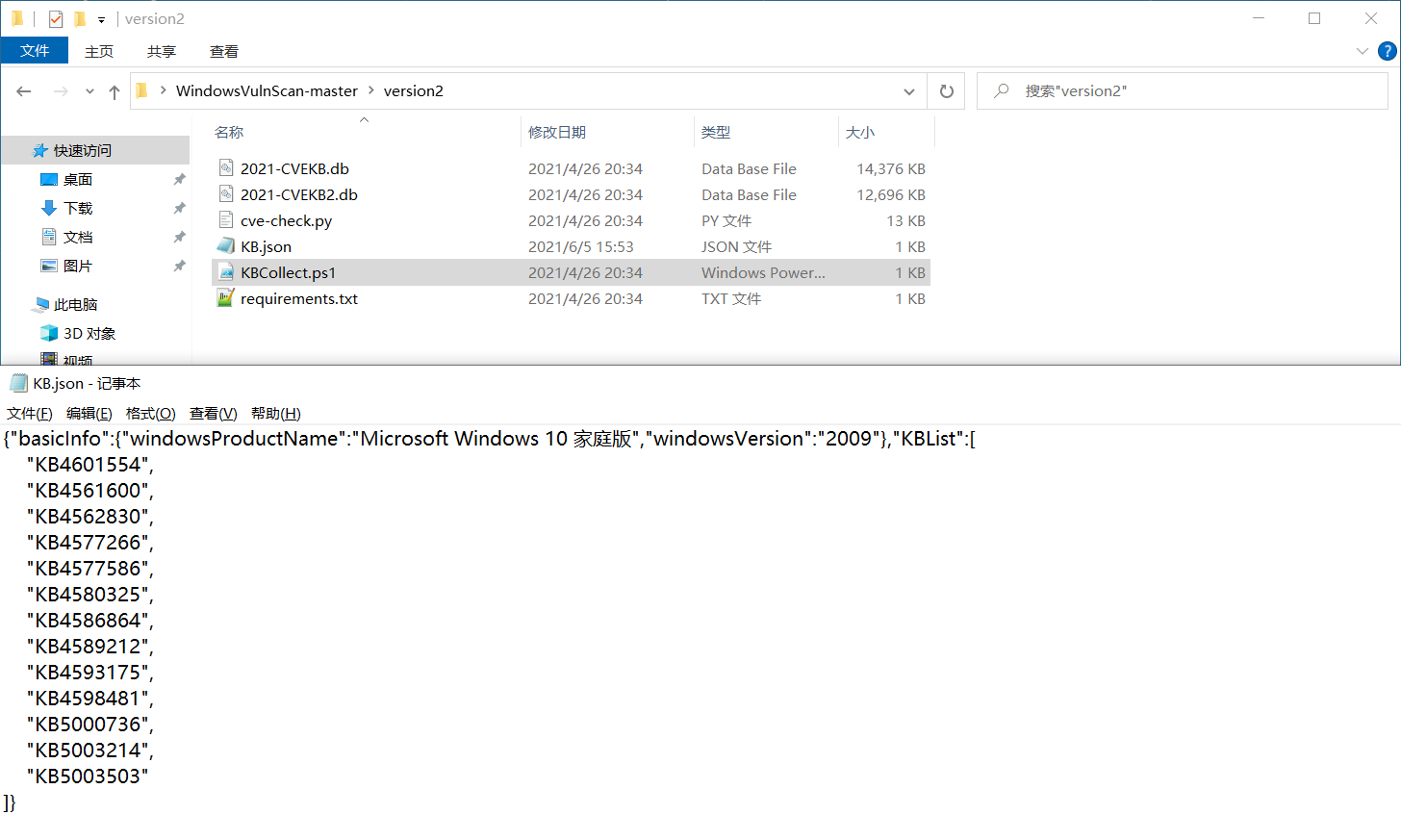Open the Notepad 编辑(E) menu

point(89,413)
